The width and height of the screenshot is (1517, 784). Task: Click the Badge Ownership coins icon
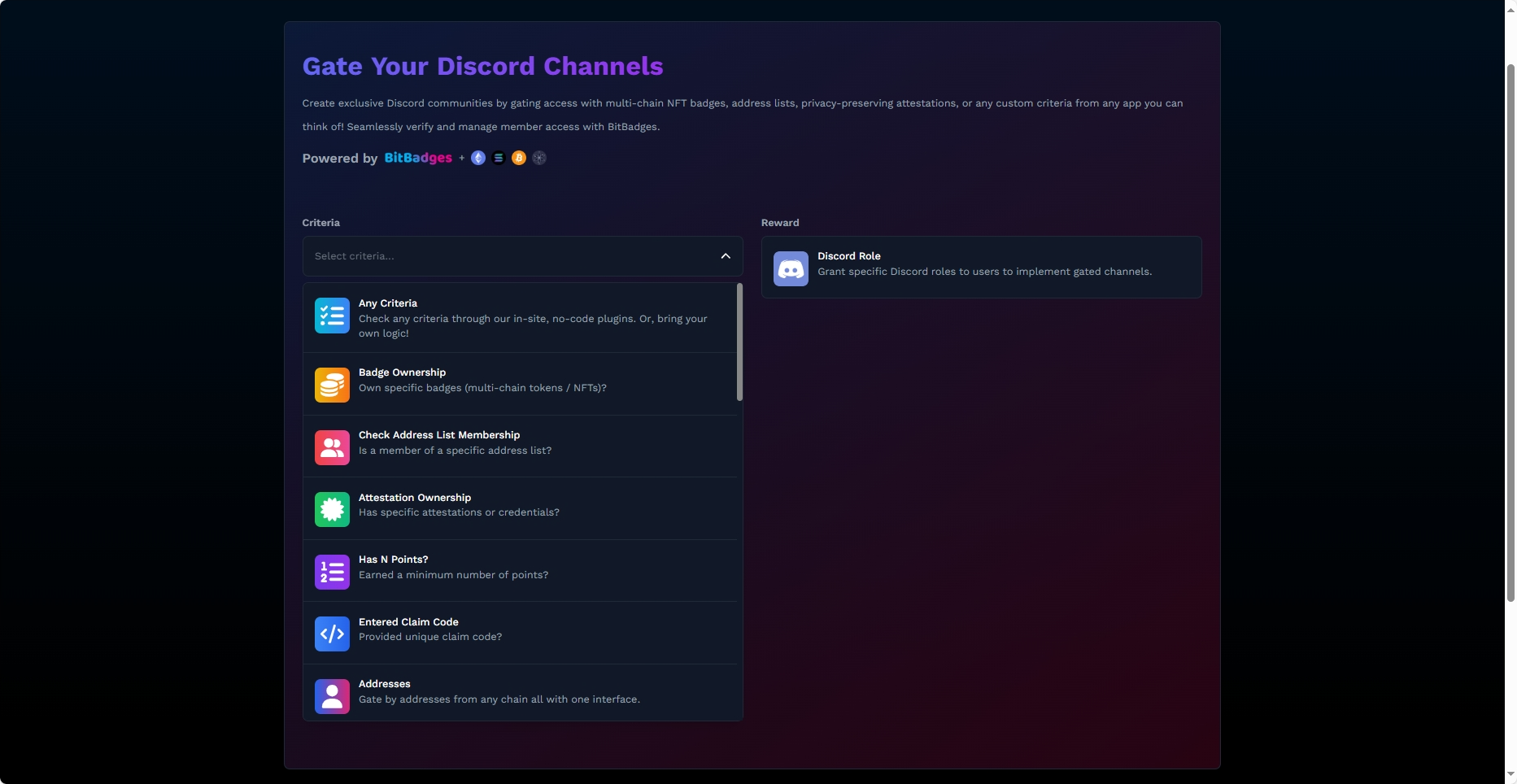[x=332, y=385]
